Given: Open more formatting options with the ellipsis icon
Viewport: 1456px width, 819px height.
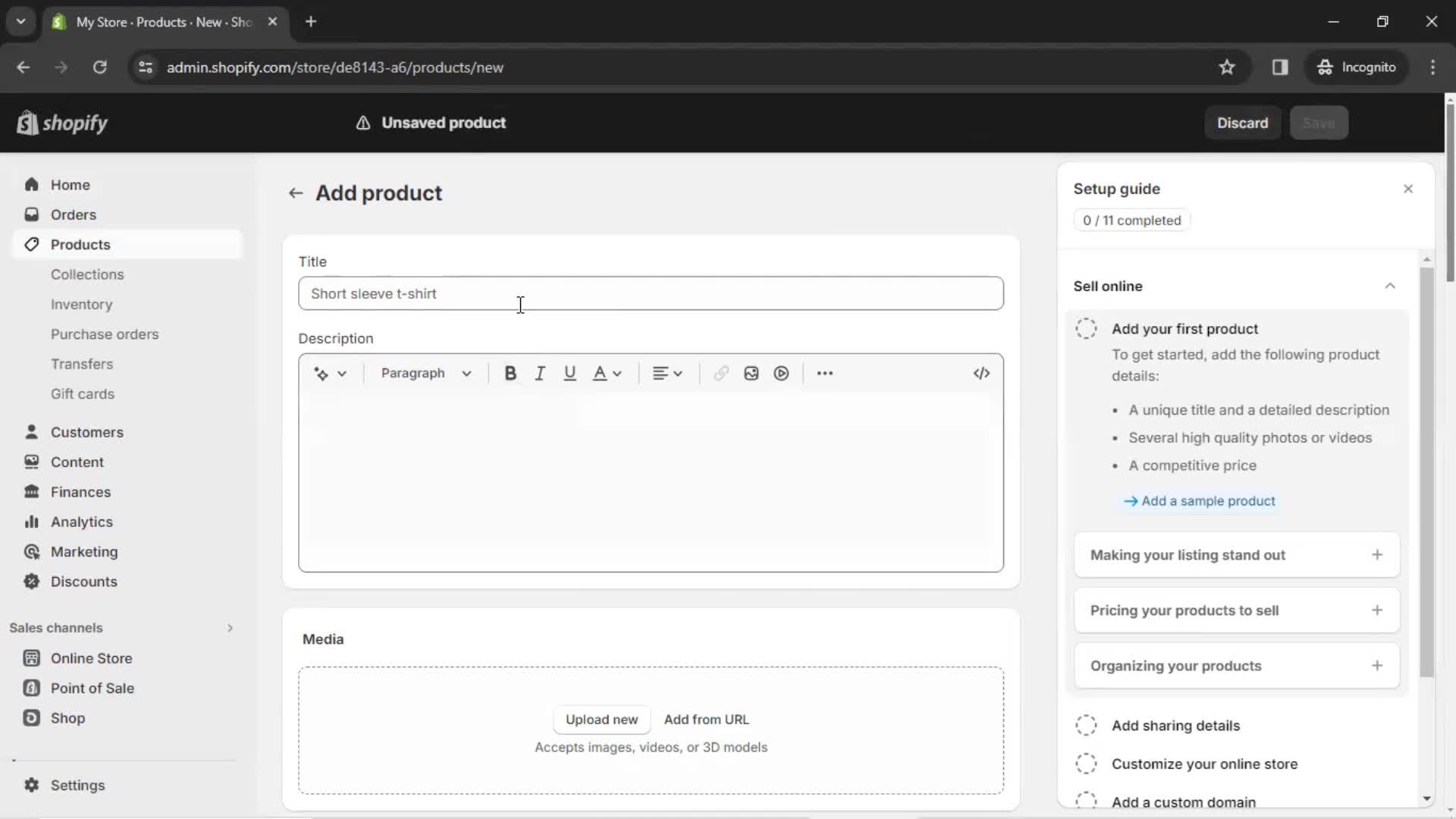Looking at the screenshot, I should [825, 373].
